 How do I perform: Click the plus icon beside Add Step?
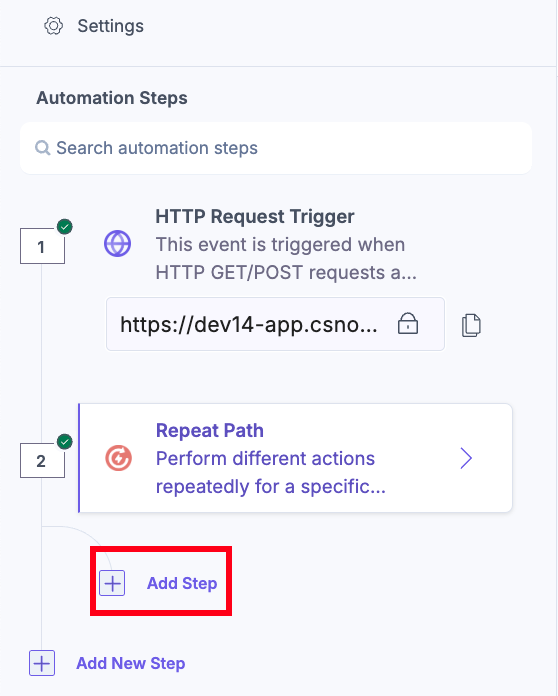tap(112, 583)
